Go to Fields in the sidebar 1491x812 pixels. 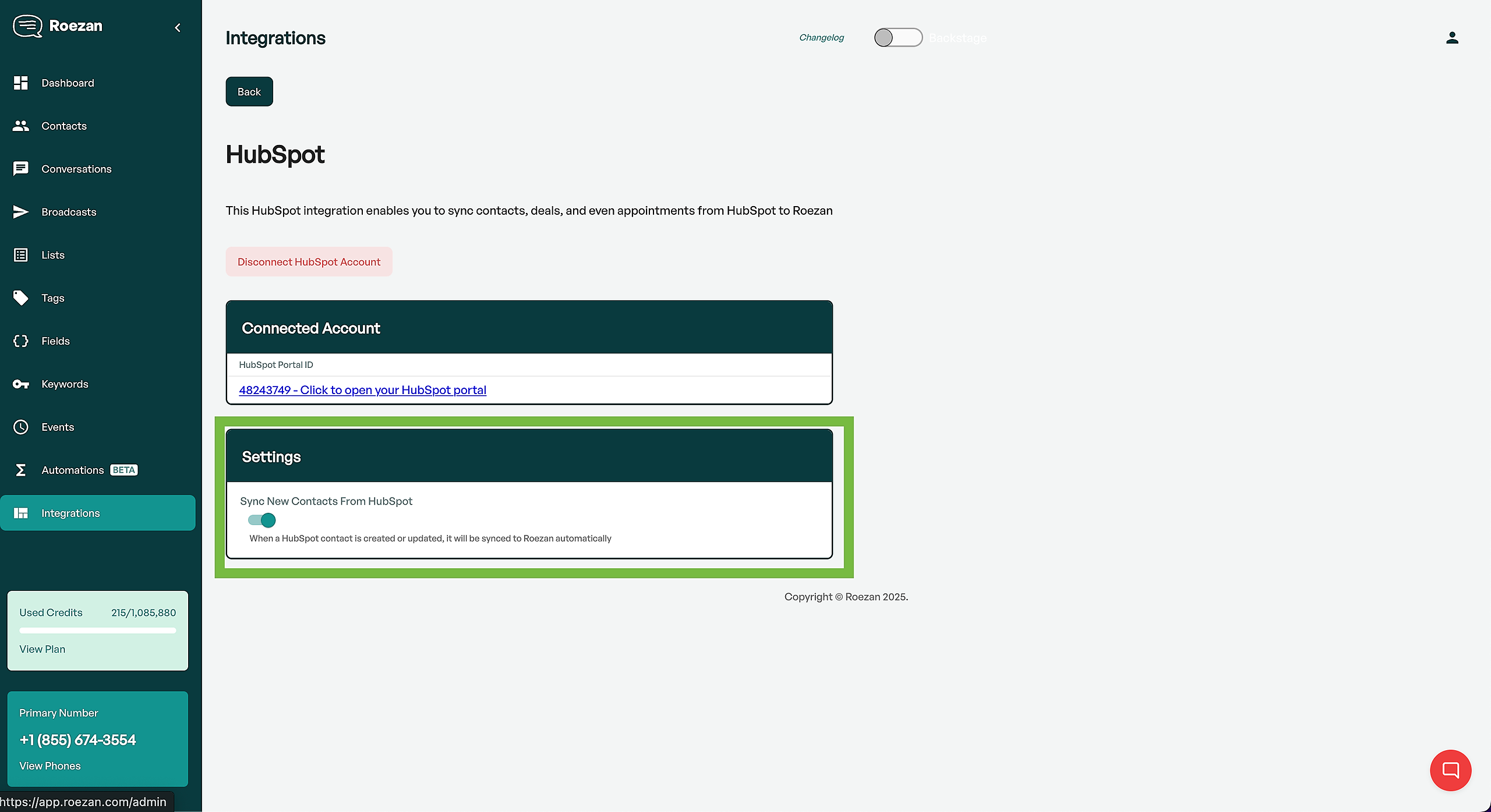55,341
